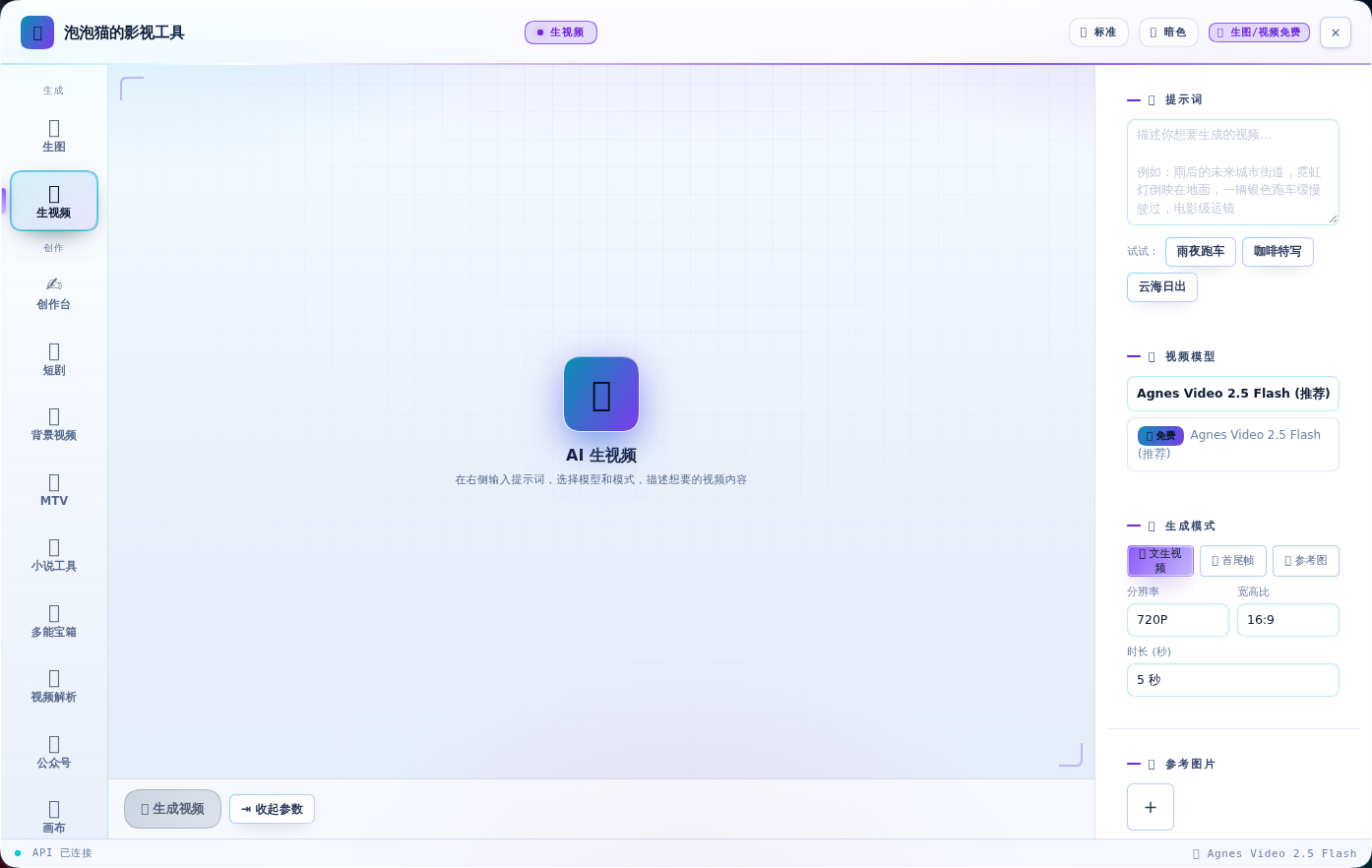Collapse parameters with 收起参数
Screen dimensions: 1372x868
pos(272,809)
